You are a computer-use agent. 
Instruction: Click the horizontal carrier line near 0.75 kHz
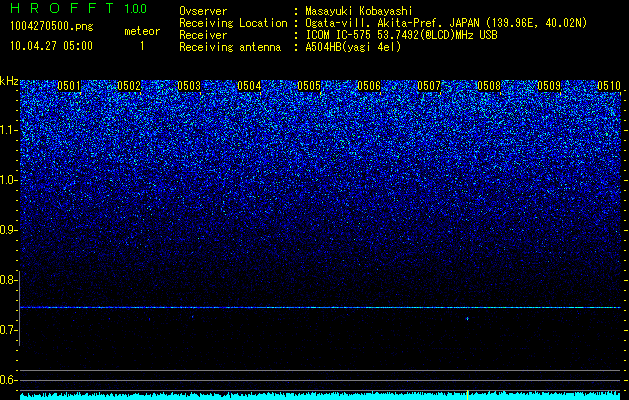[x=320, y=307]
